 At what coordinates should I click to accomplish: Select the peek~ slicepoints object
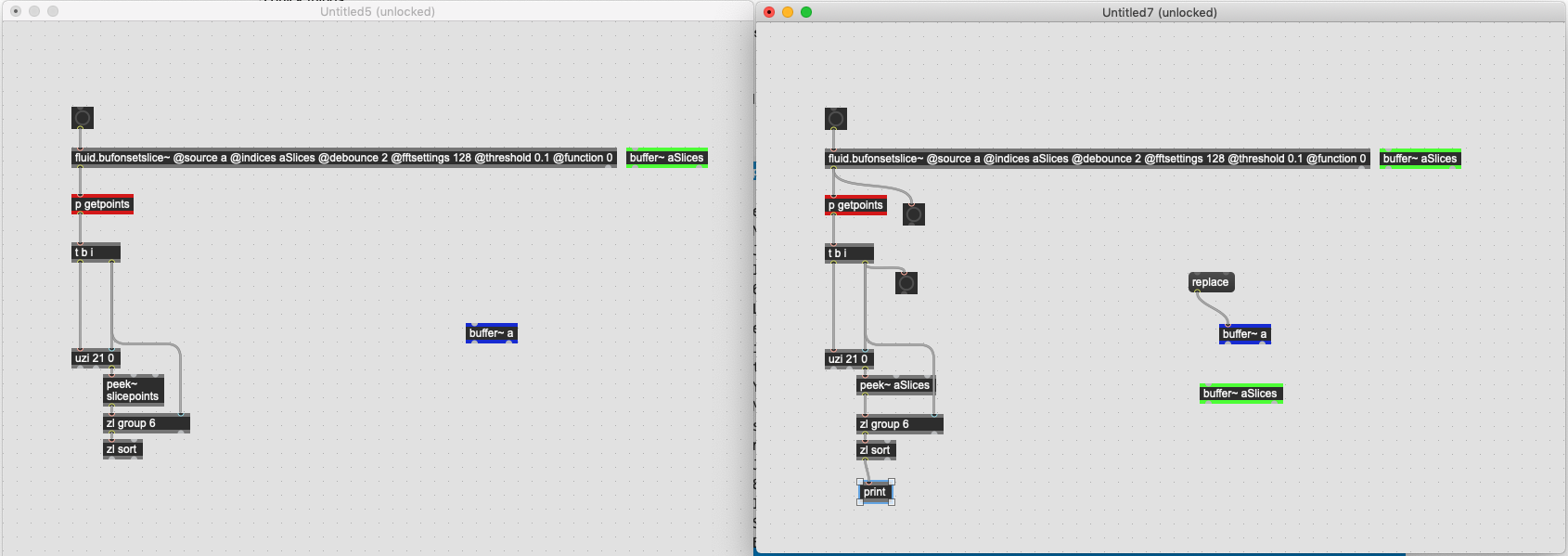point(133,391)
